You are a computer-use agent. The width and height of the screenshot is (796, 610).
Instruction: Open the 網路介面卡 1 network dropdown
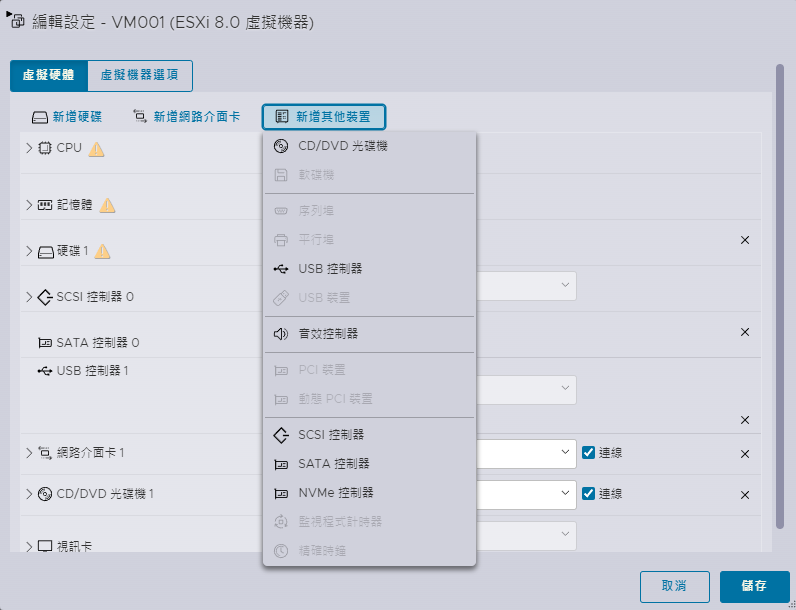click(x=526, y=454)
